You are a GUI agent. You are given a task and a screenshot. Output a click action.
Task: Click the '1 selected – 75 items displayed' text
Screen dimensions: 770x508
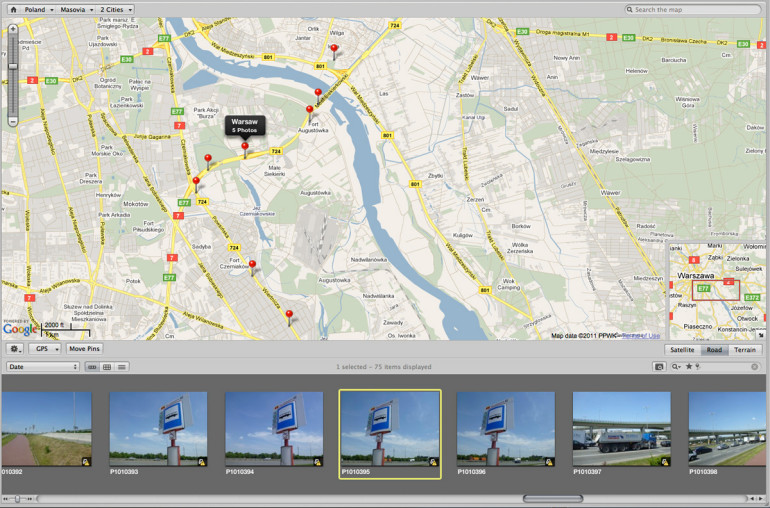pyautogui.click(x=384, y=367)
